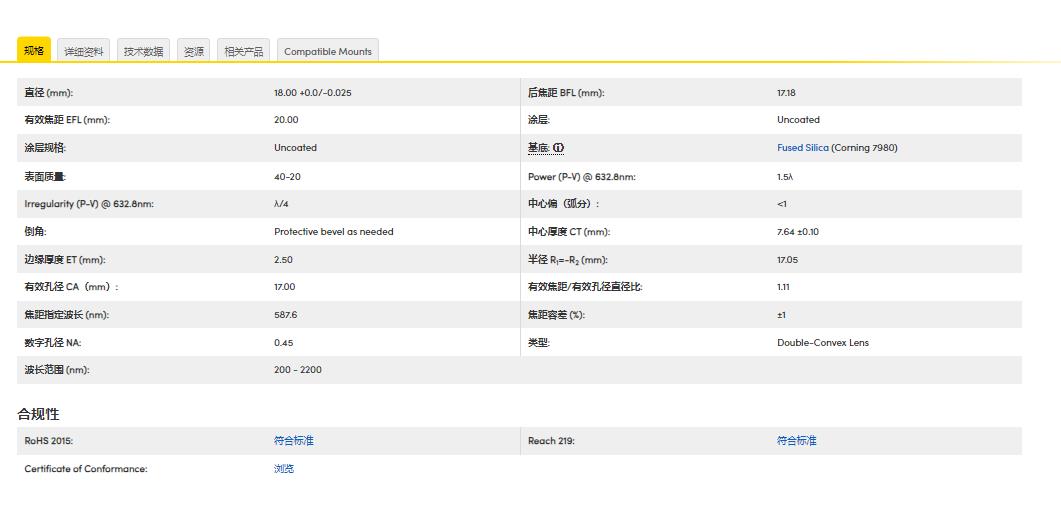Click the 数字孔径 NA label
The image size is (1061, 512).
(x=52, y=343)
